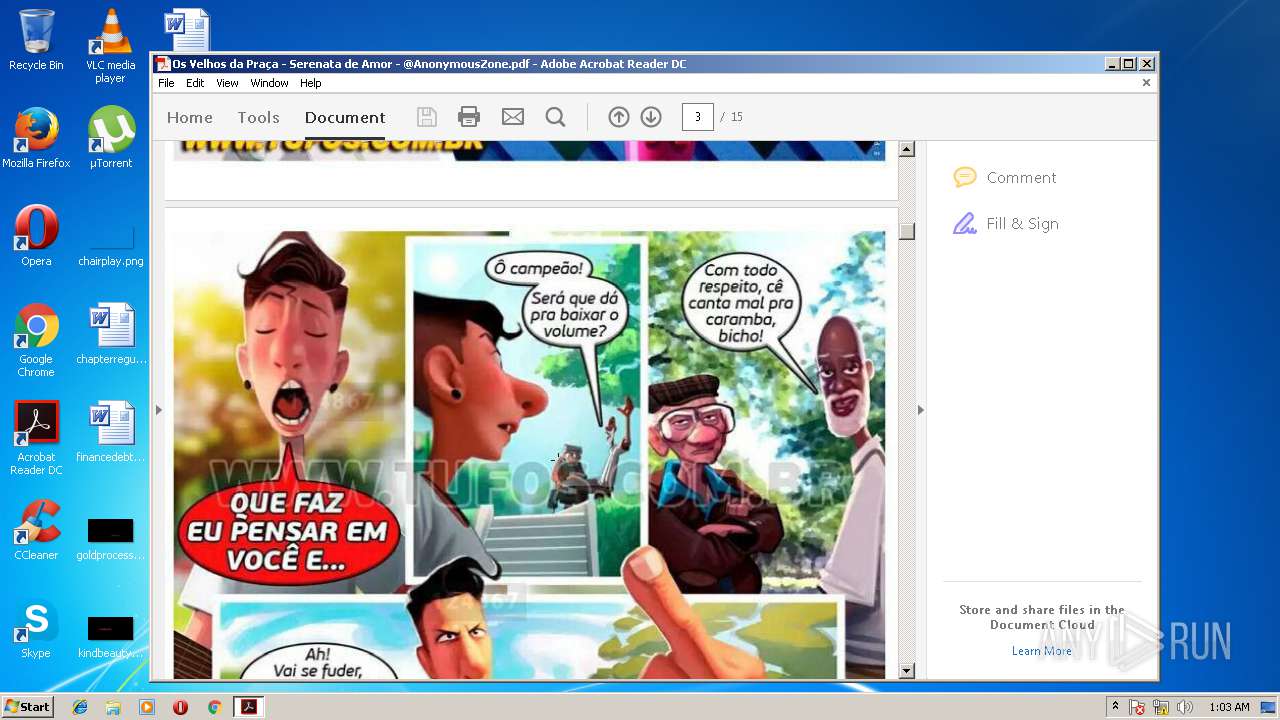Click Acrobat Reader taskbar button
This screenshot has width=1280, height=720.
[x=248, y=707]
